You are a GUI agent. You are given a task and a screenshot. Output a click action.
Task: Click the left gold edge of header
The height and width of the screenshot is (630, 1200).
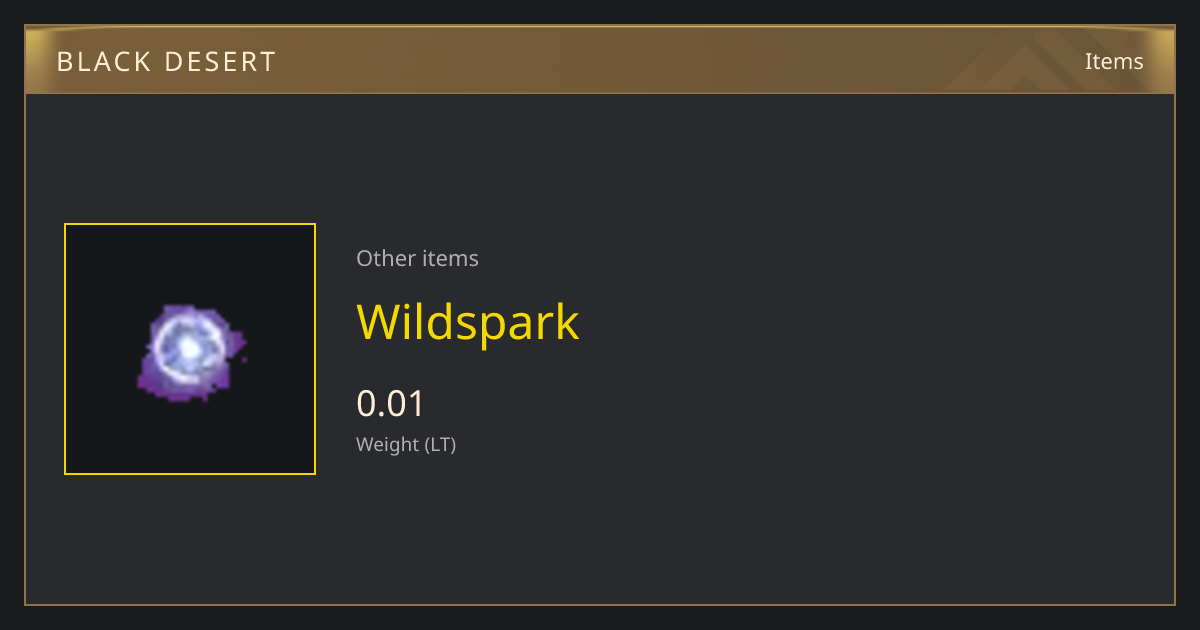point(33,60)
